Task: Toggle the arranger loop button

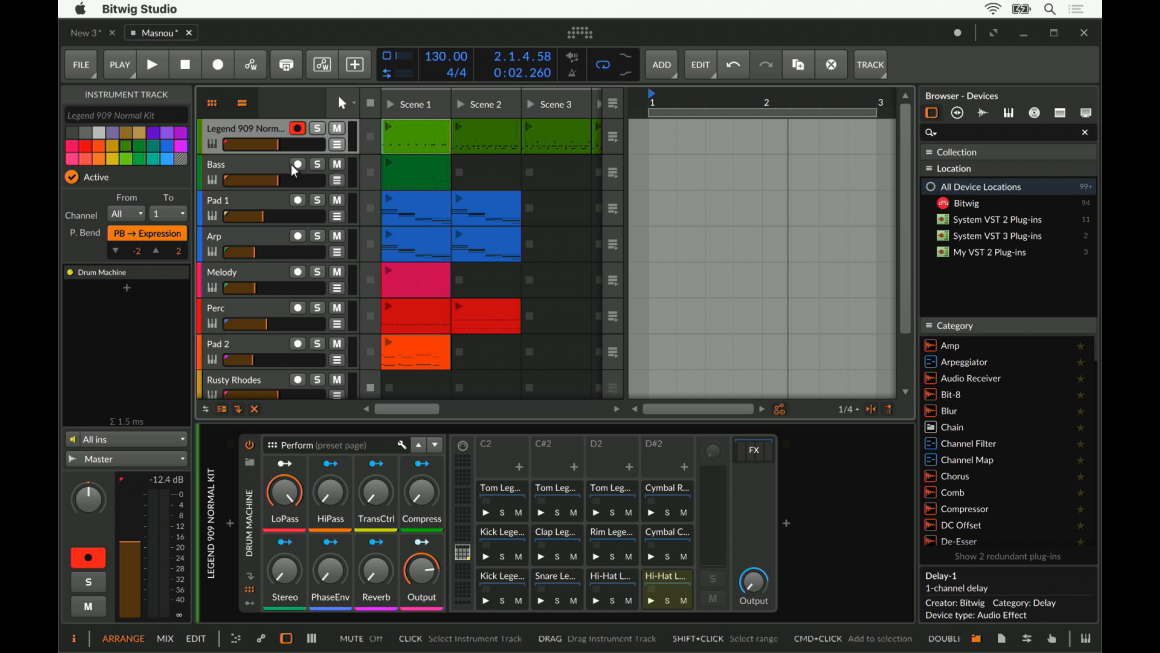Action: coord(603,65)
